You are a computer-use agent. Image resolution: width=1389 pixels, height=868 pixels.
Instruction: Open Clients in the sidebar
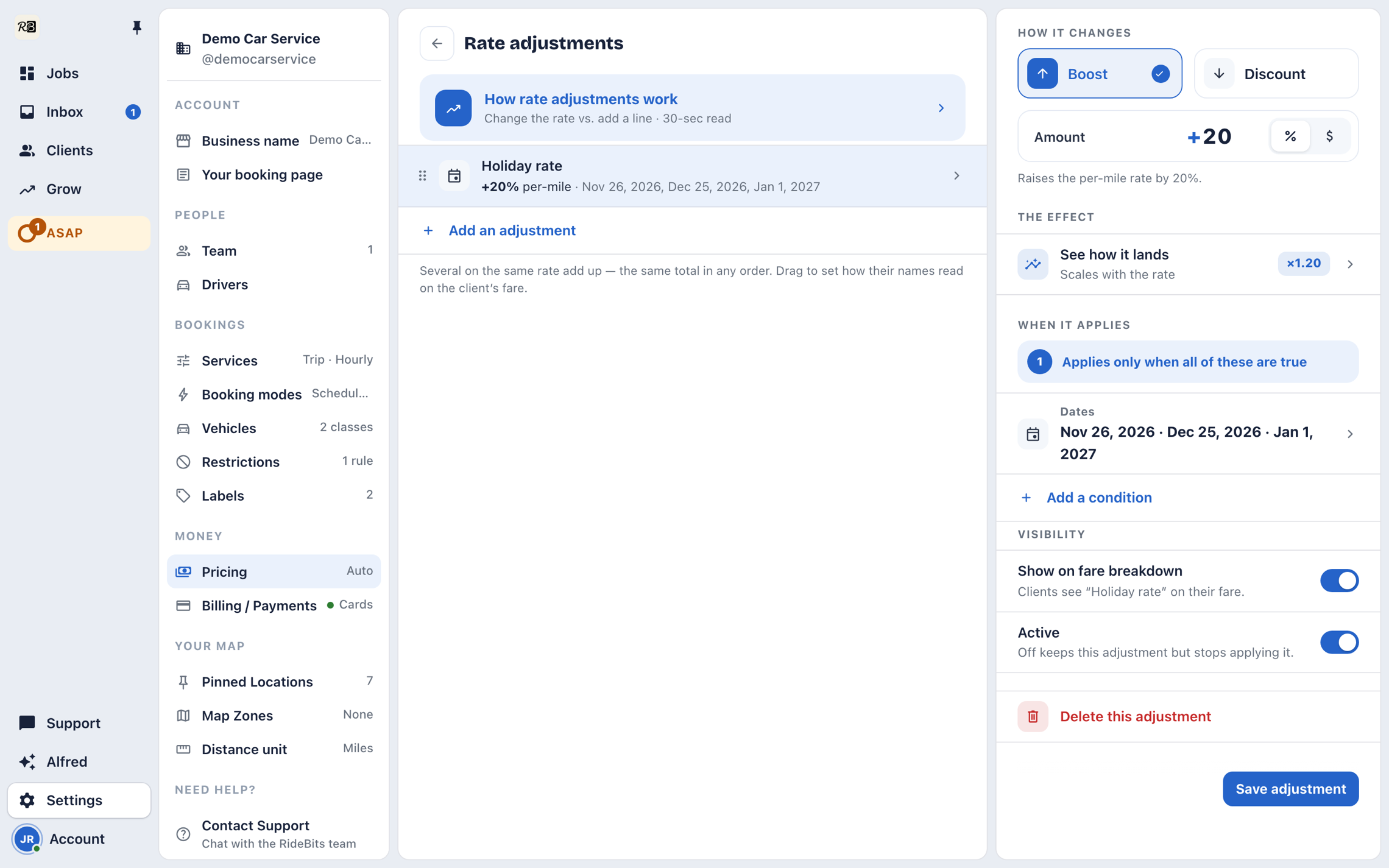[x=79, y=150]
